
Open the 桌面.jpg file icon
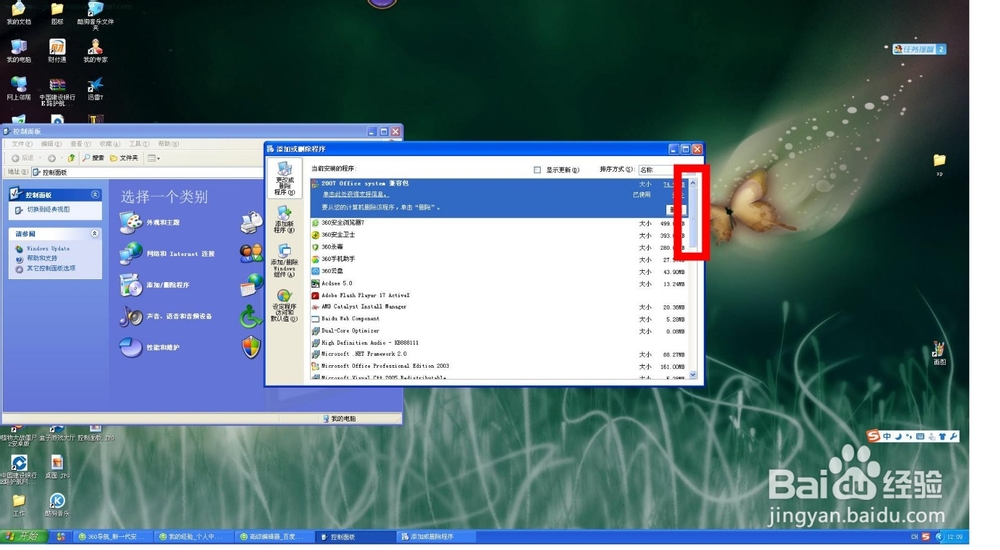point(57,466)
